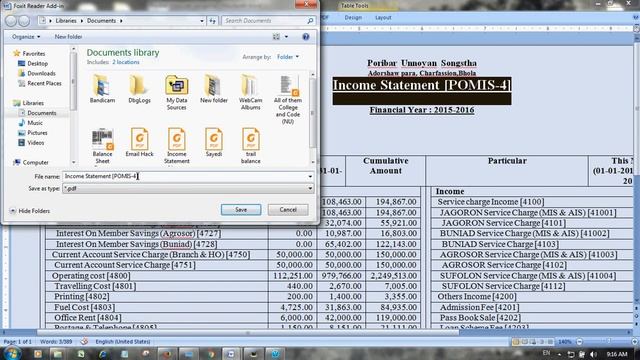The image size is (640, 360).
Task: Select the New folder item in Documents library
Action: click(x=213, y=89)
